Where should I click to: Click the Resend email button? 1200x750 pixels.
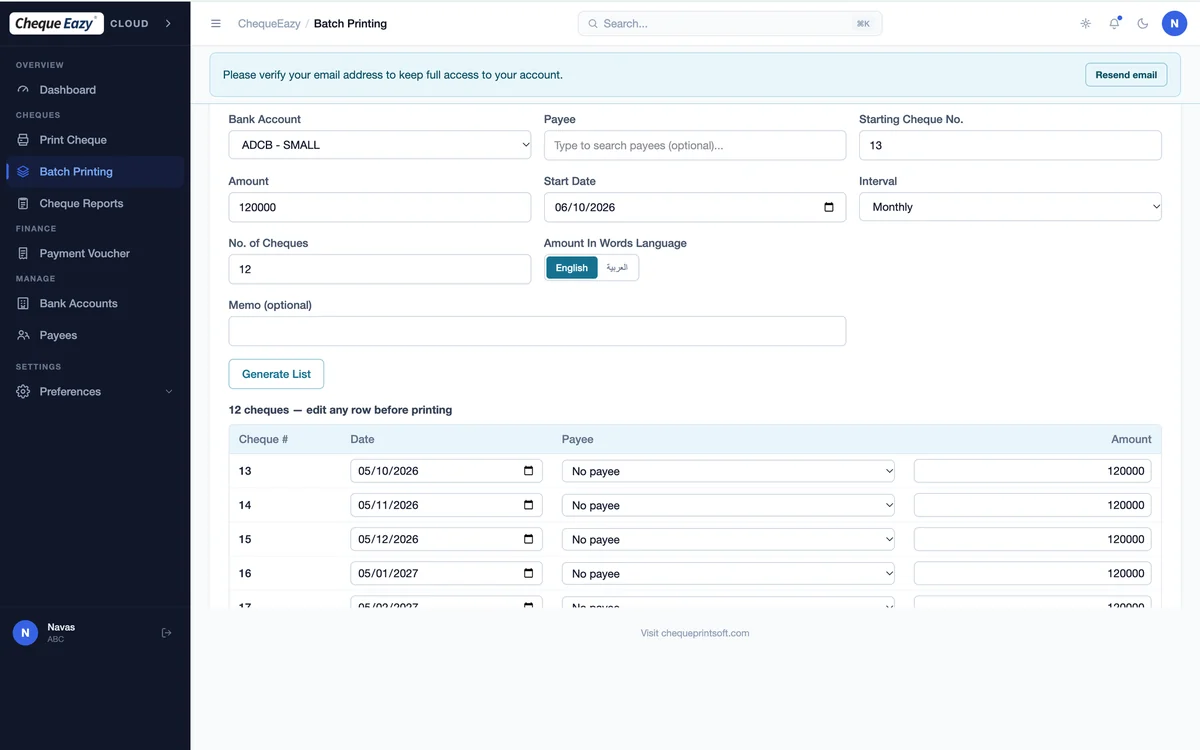click(x=1126, y=75)
